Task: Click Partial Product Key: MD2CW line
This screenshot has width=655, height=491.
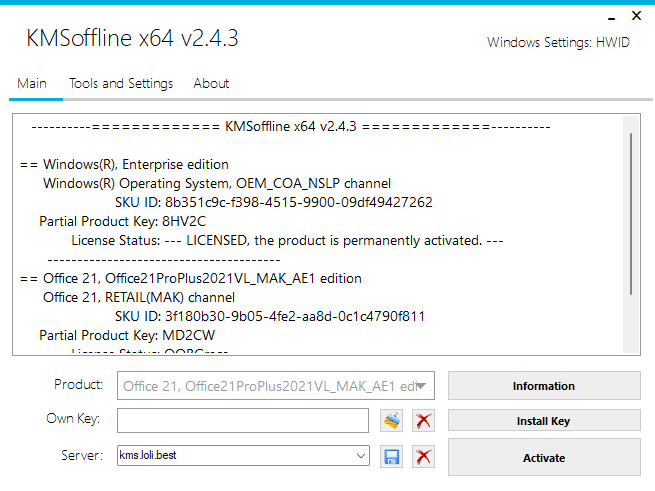Action: pyautogui.click(x=127, y=336)
